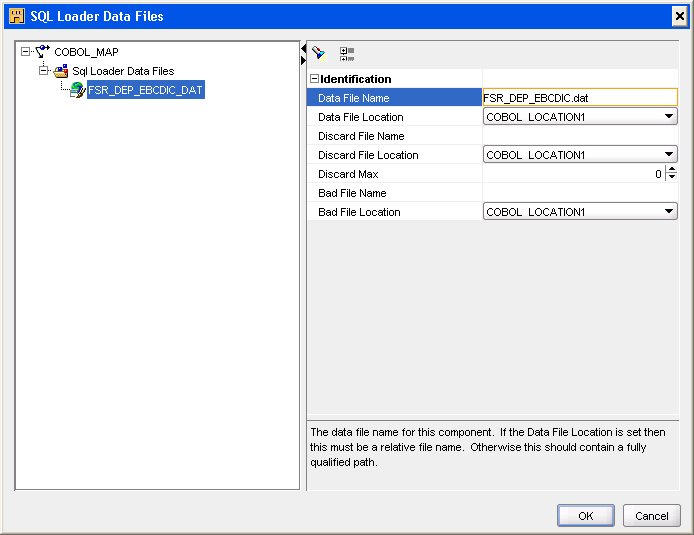Collapse the left pane using splitter arrow
The image size is (694, 535).
[x=303, y=48]
